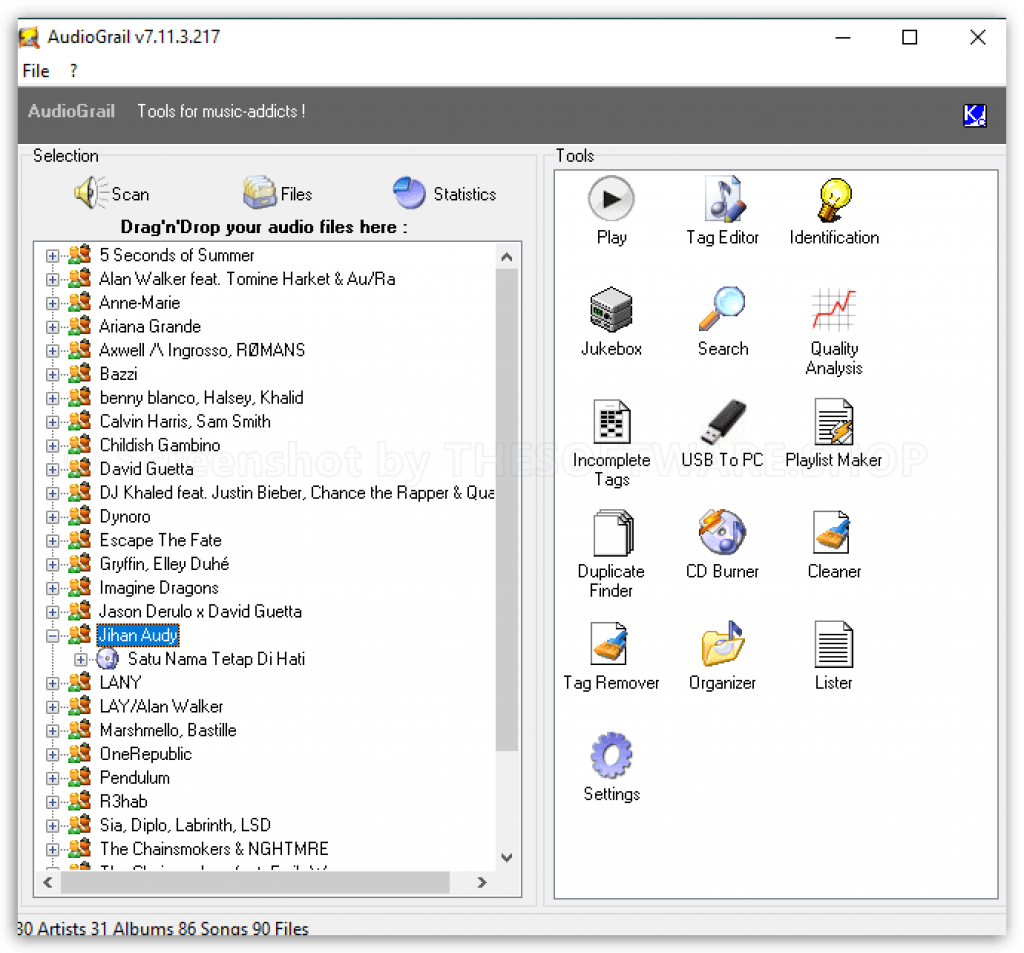This screenshot has width=1024, height=953.
Task: Open the question mark help menu
Action: 73,71
